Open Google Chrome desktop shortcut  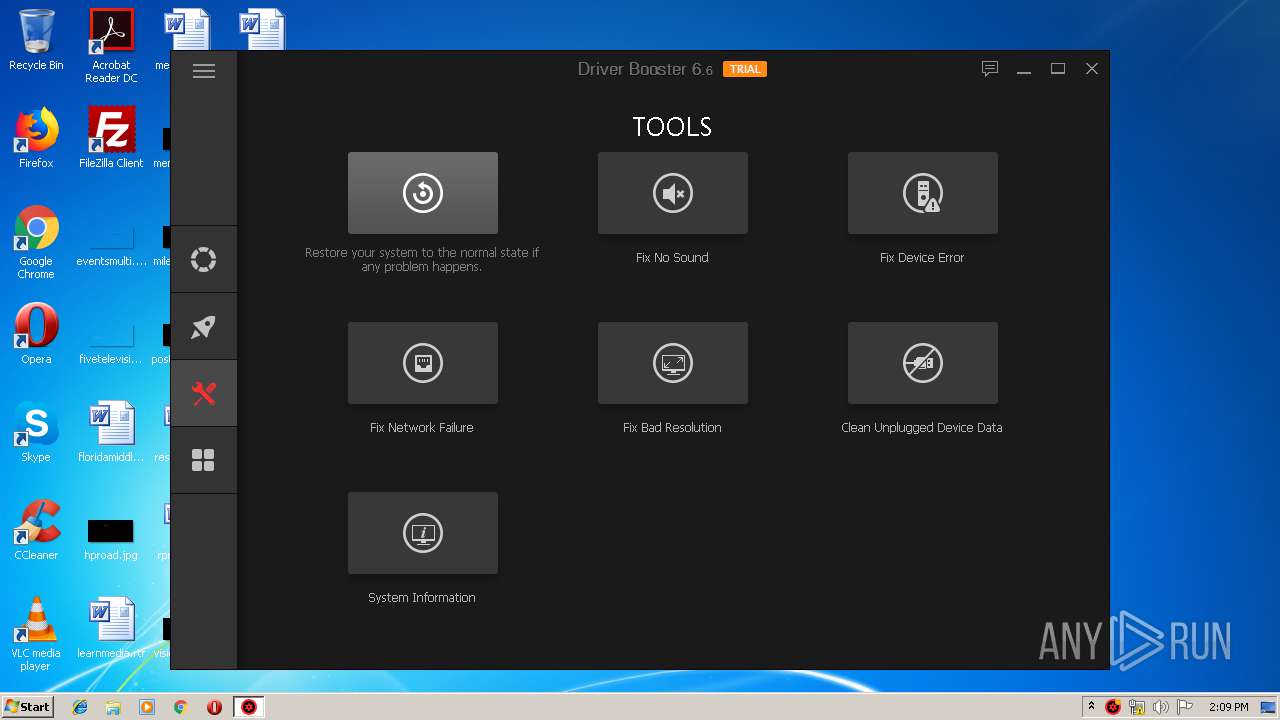click(x=36, y=242)
